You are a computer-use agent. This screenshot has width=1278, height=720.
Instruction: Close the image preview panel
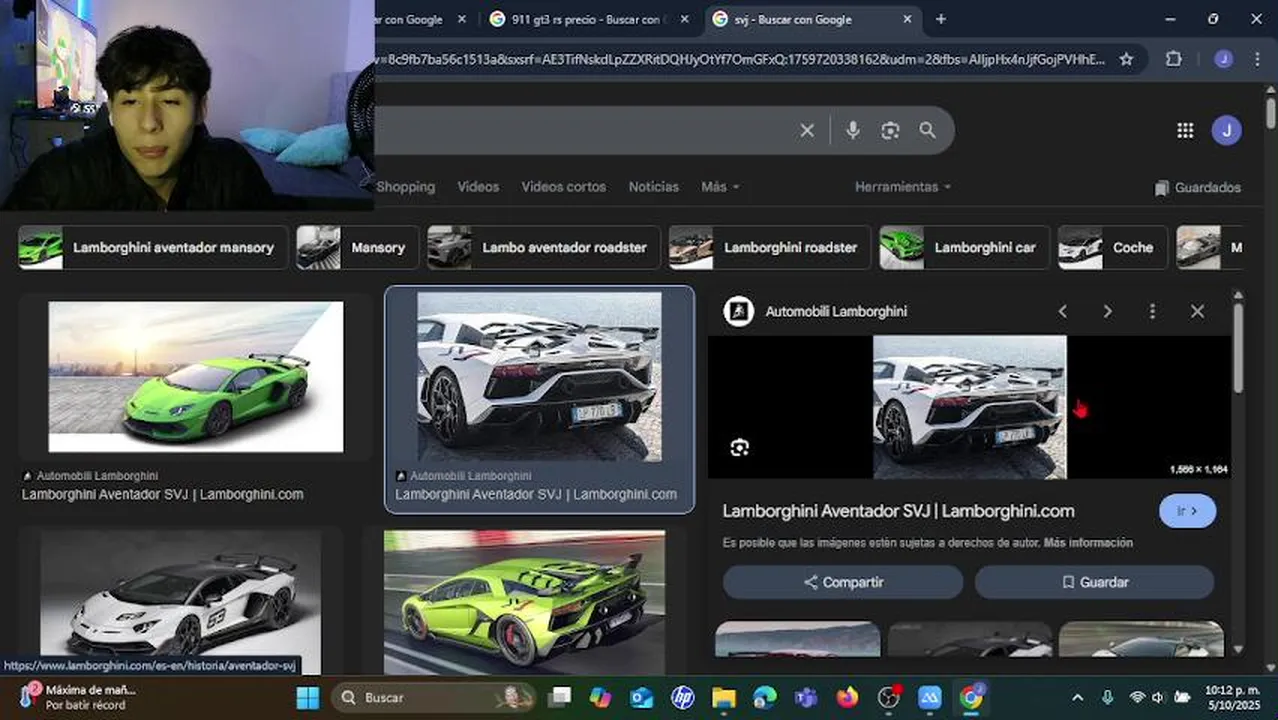pyautogui.click(x=1197, y=311)
